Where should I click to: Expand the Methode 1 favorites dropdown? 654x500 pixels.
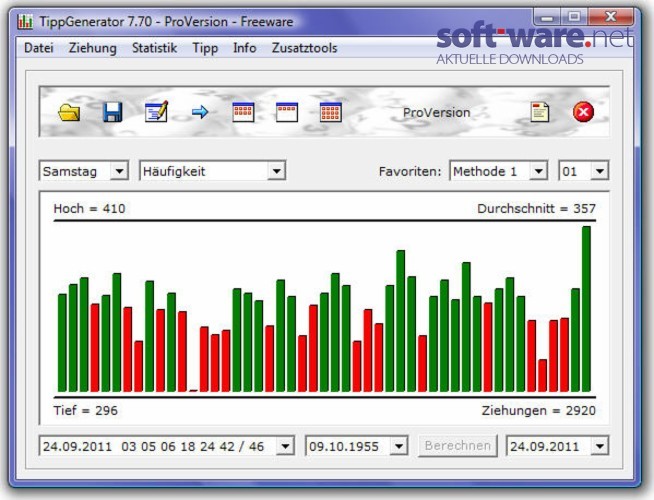click(x=538, y=171)
